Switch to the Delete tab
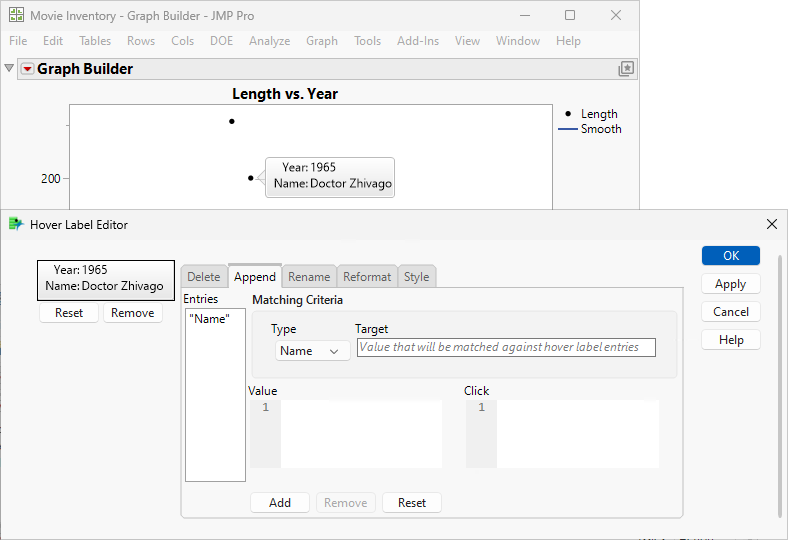This screenshot has width=788, height=540. click(204, 277)
